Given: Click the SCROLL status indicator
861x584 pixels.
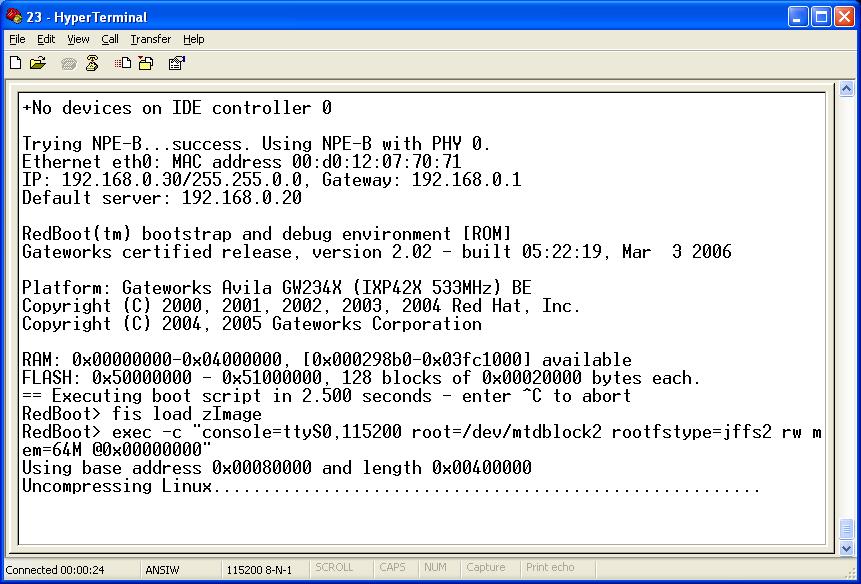Looking at the screenshot, I should 334,568.
